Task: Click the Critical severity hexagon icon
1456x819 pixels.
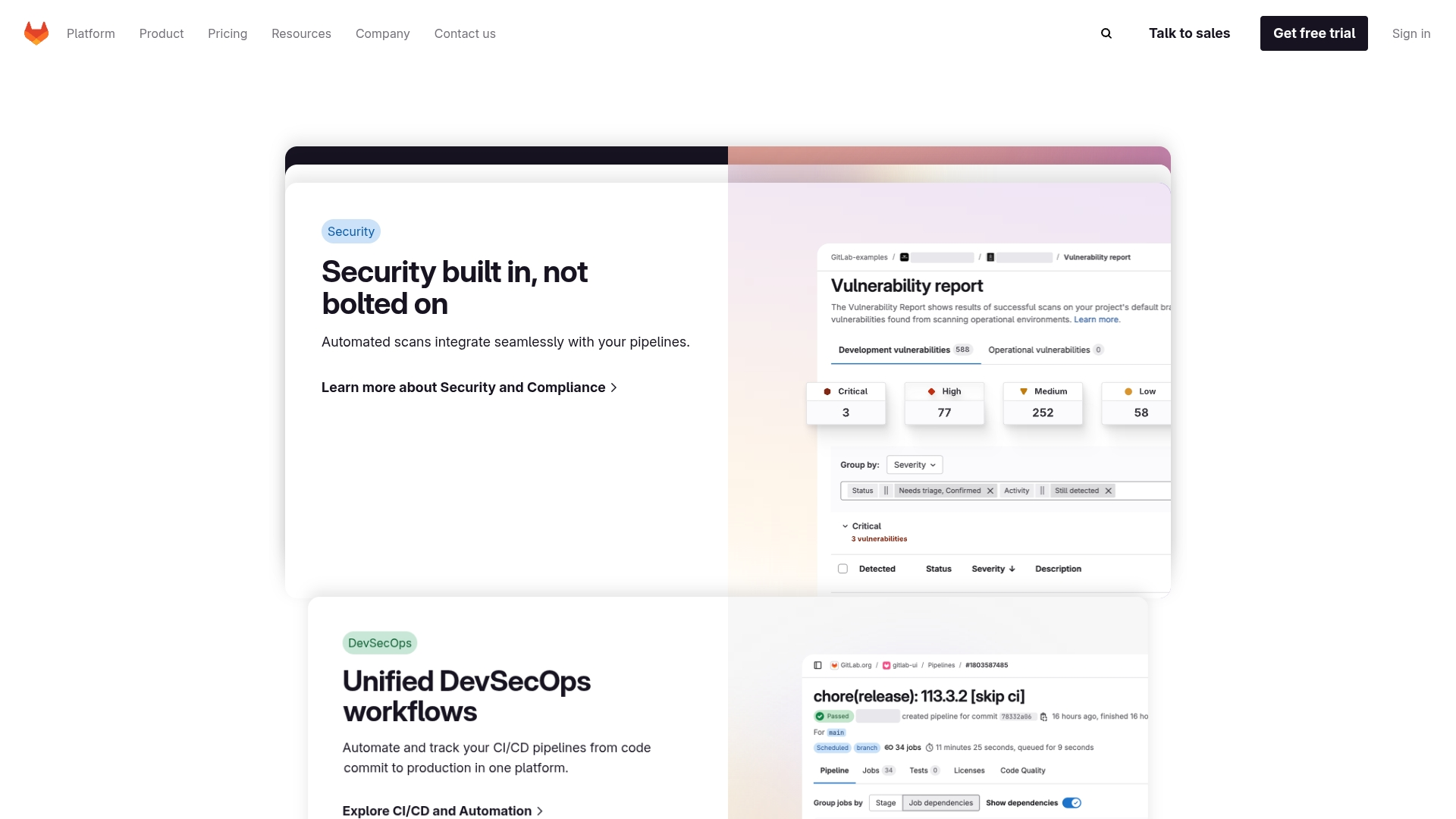Action: [827, 391]
